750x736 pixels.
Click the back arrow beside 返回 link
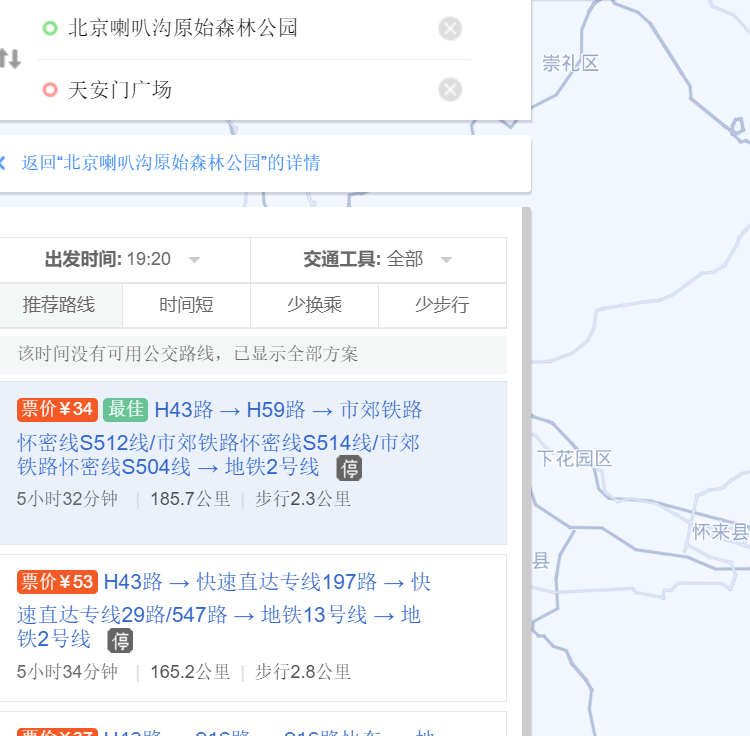(x=3, y=163)
